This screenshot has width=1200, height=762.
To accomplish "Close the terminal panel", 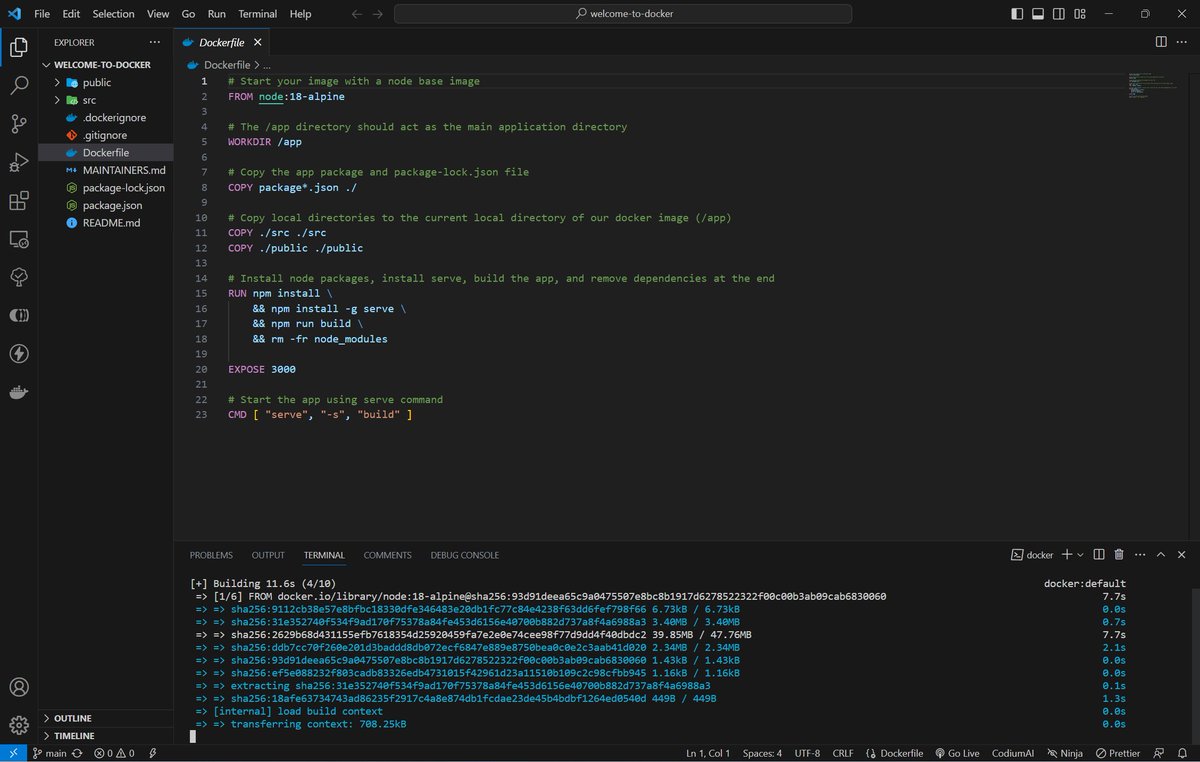I will click(1183, 554).
